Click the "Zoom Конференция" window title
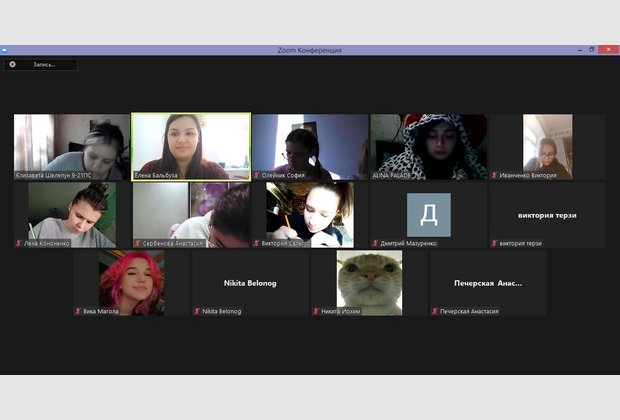 pyautogui.click(x=309, y=50)
